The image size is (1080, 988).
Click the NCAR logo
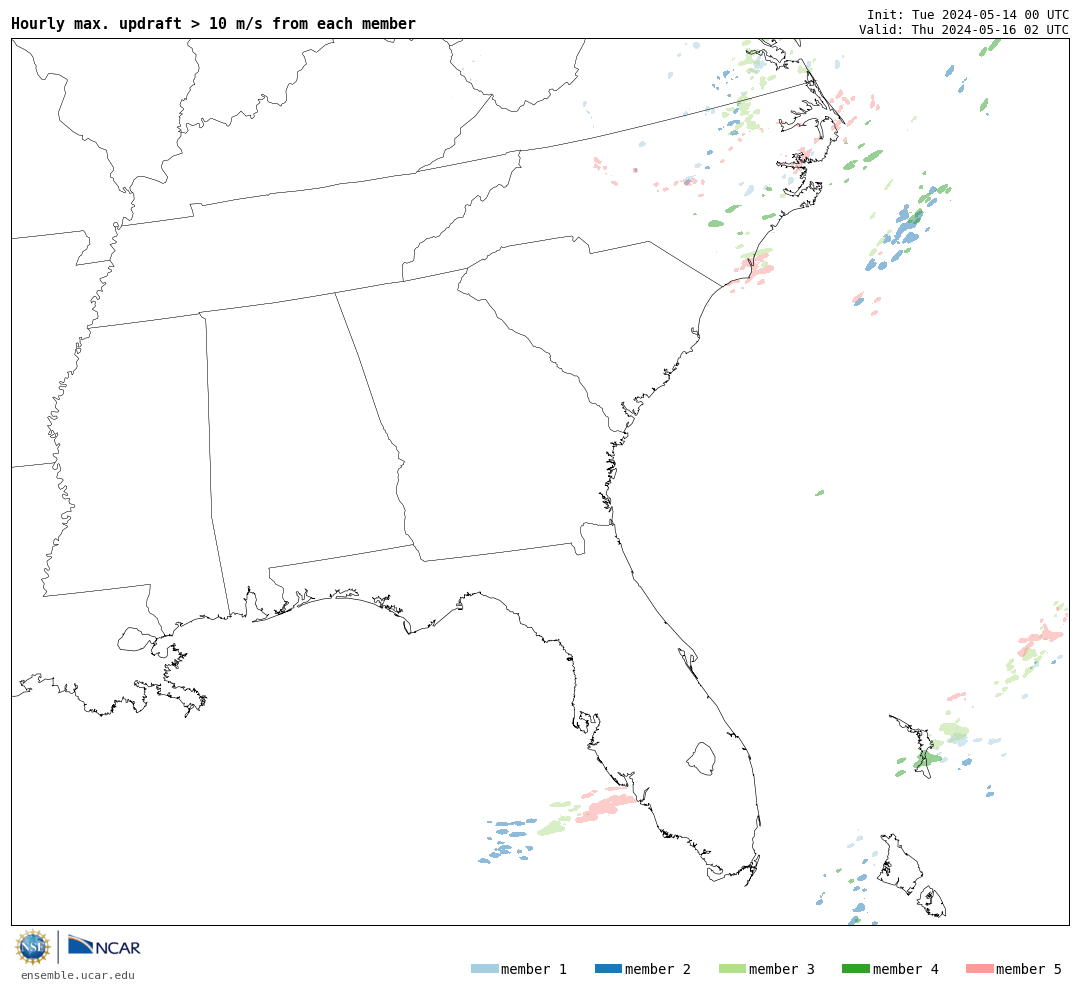click(x=104, y=946)
